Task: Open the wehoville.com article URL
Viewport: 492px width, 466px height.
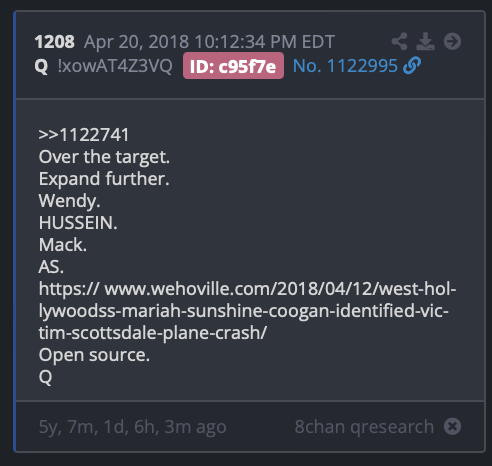Action: [247, 311]
